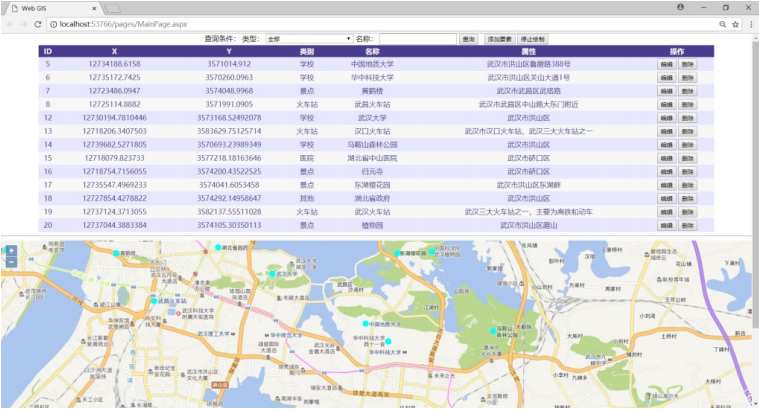Delete row 5 中国地质大学
The width and height of the screenshot is (759, 410).
point(687,64)
